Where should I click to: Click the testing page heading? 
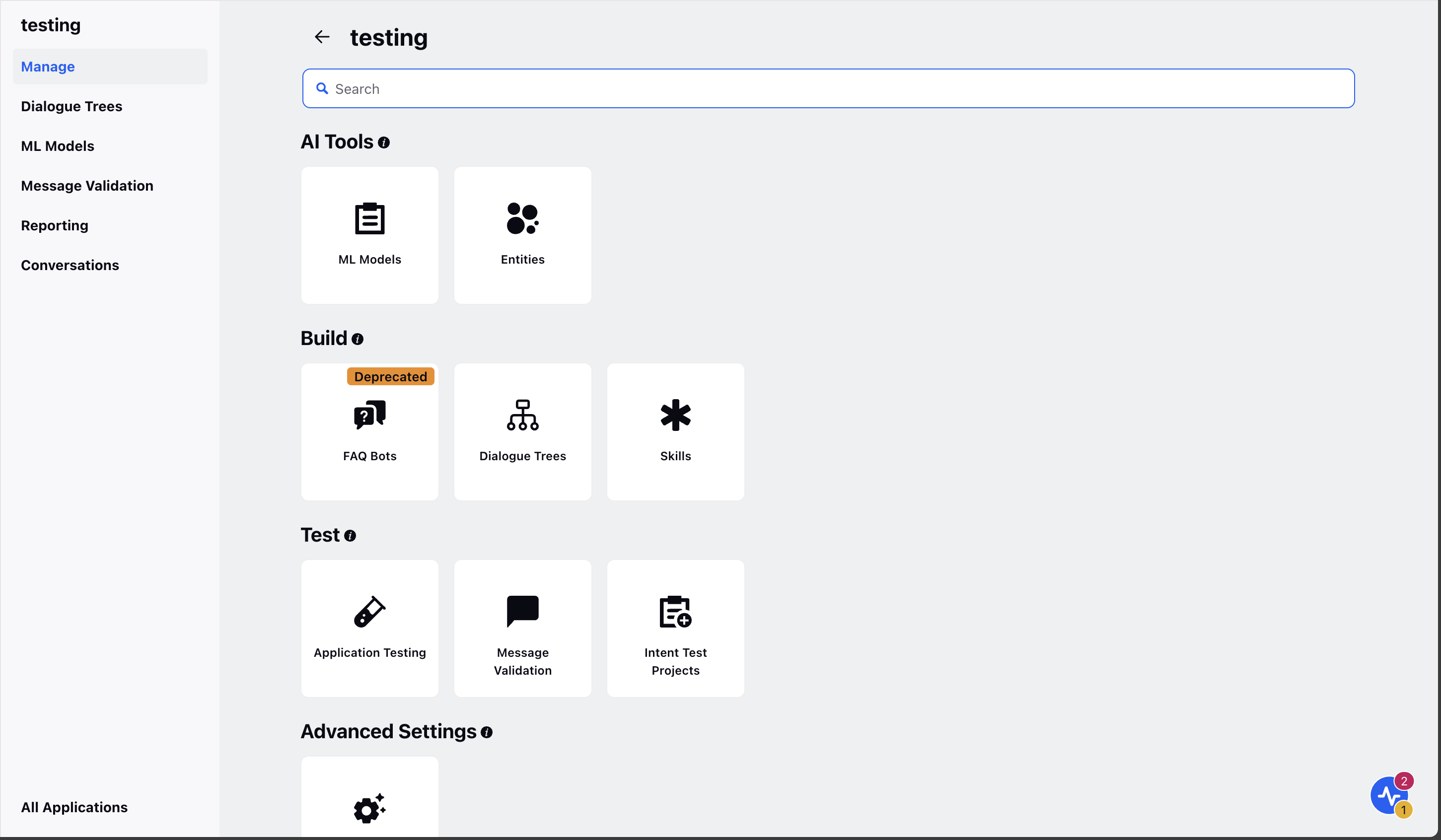(389, 38)
